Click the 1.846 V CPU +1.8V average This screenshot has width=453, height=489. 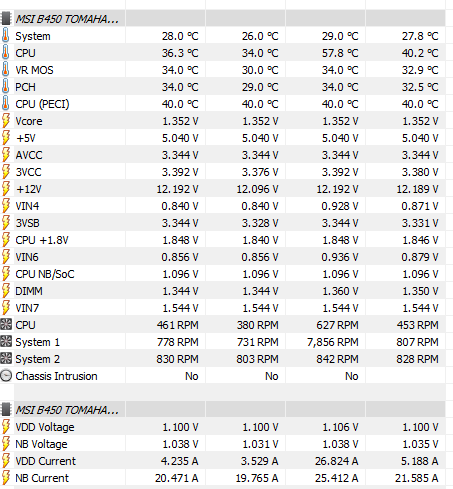(420, 240)
